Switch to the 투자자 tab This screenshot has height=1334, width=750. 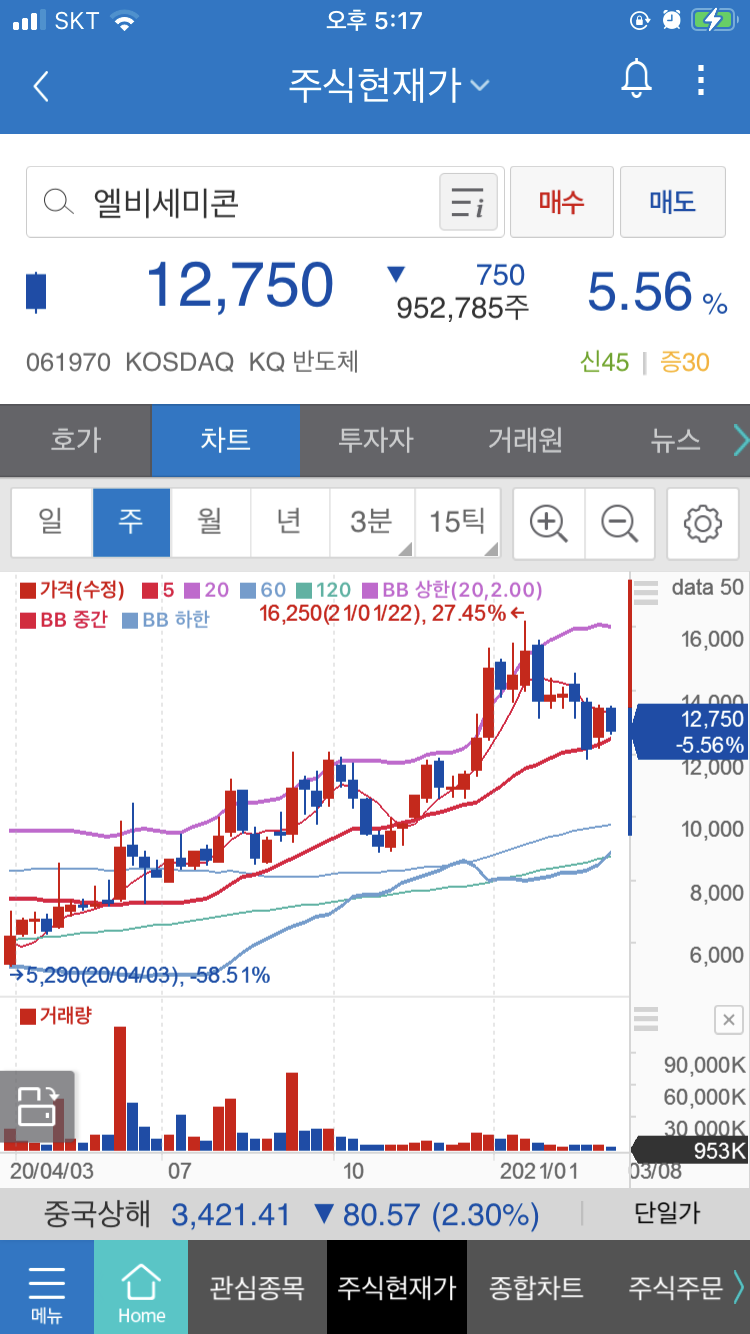(375, 440)
